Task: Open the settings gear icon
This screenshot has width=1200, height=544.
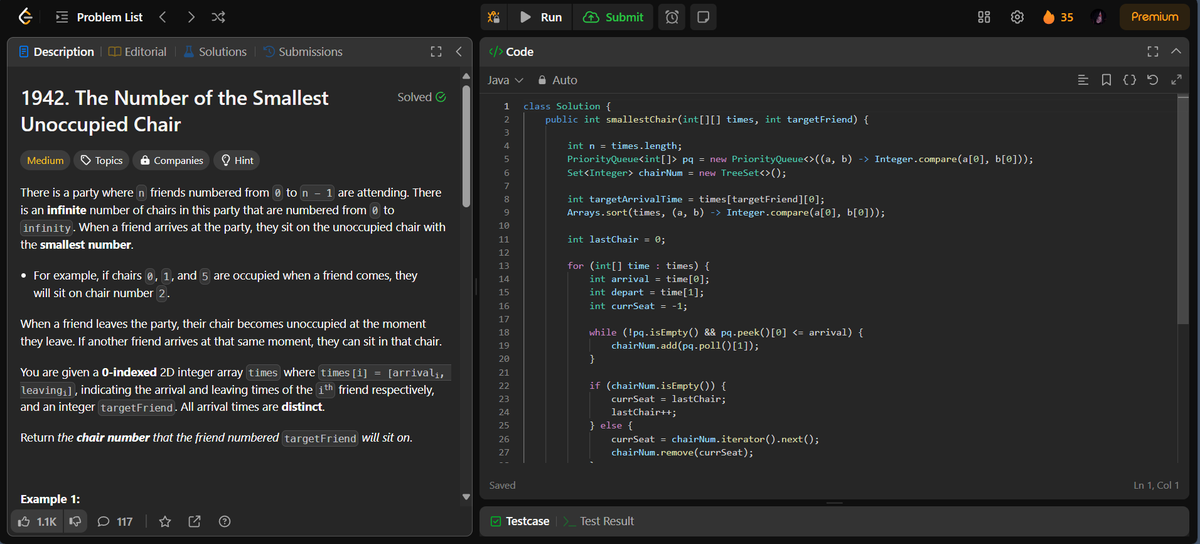Action: point(1019,17)
